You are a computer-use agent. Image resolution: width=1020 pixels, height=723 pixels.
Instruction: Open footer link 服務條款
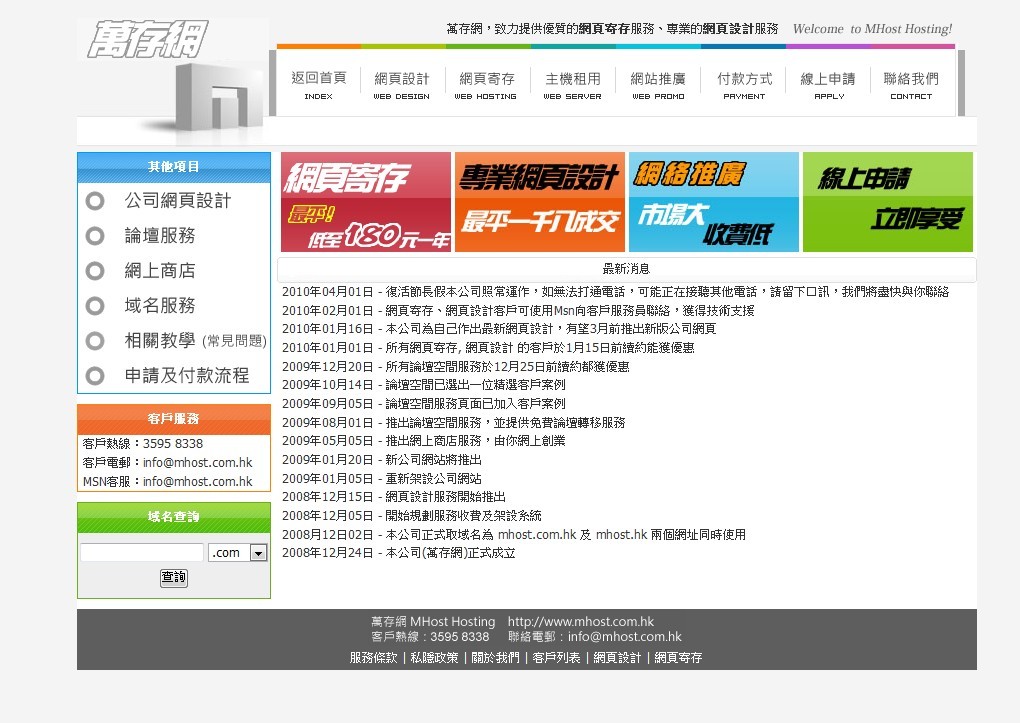click(373, 658)
